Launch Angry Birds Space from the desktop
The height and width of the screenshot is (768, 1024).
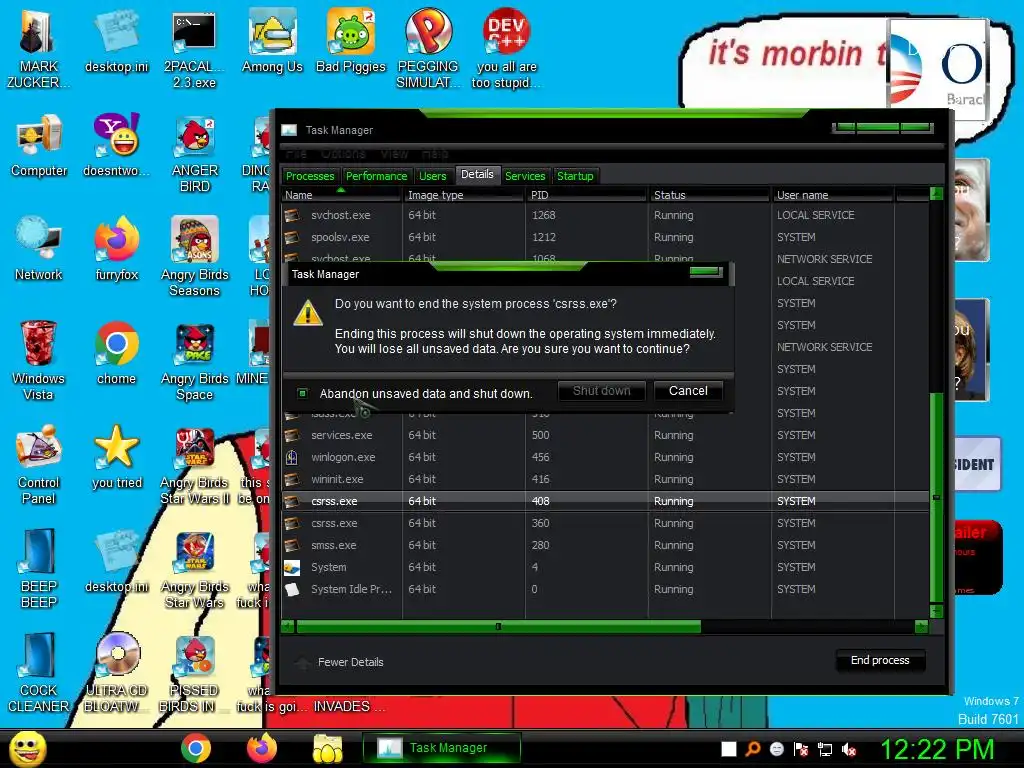coord(195,360)
